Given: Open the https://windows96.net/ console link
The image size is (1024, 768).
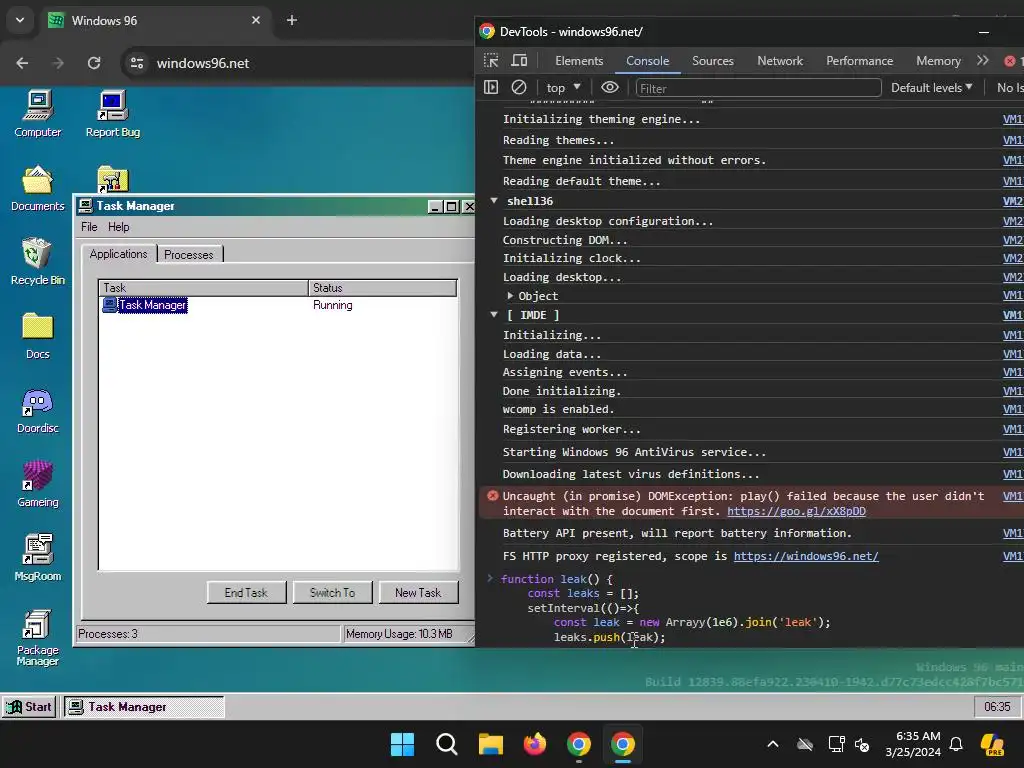Looking at the screenshot, I should pyautogui.click(x=806, y=556).
